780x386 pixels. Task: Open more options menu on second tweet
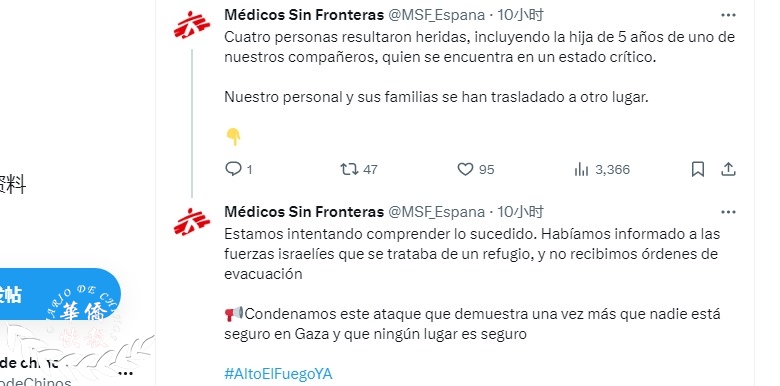[x=728, y=212]
